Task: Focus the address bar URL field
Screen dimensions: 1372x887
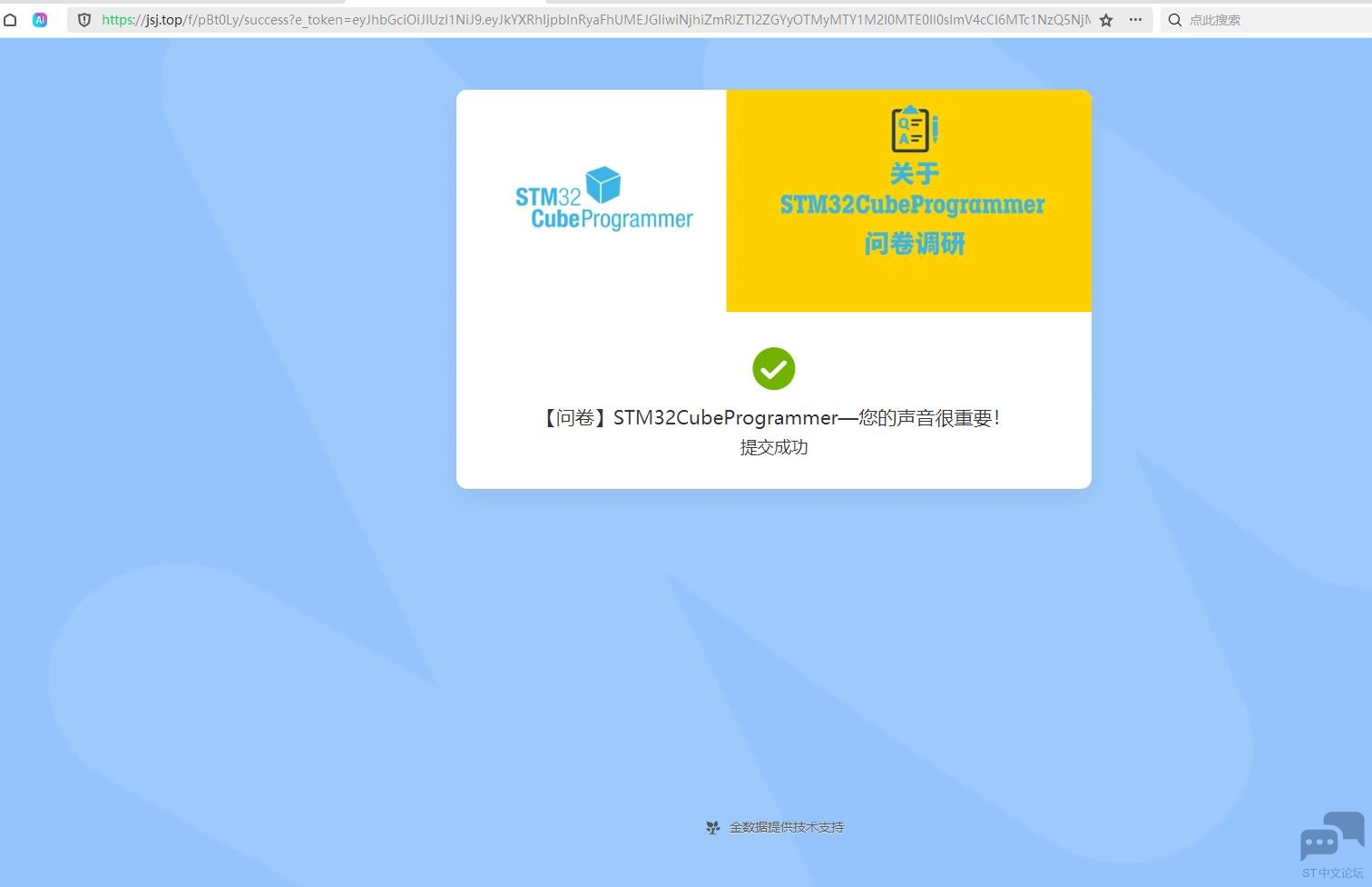Action: (595, 20)
